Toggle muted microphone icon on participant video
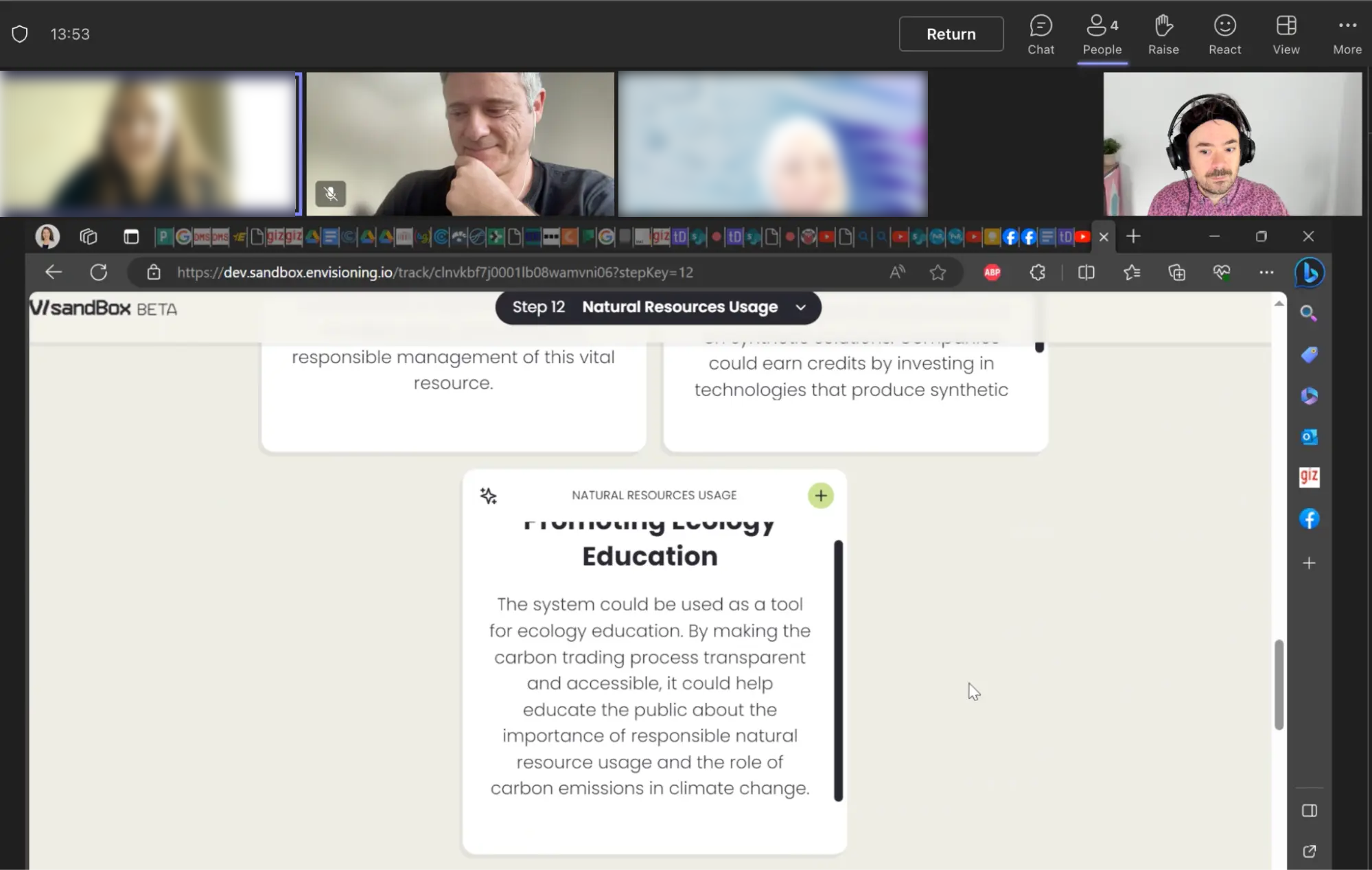The width and height of the screenshot is (1372, 870). pos(330,194)
